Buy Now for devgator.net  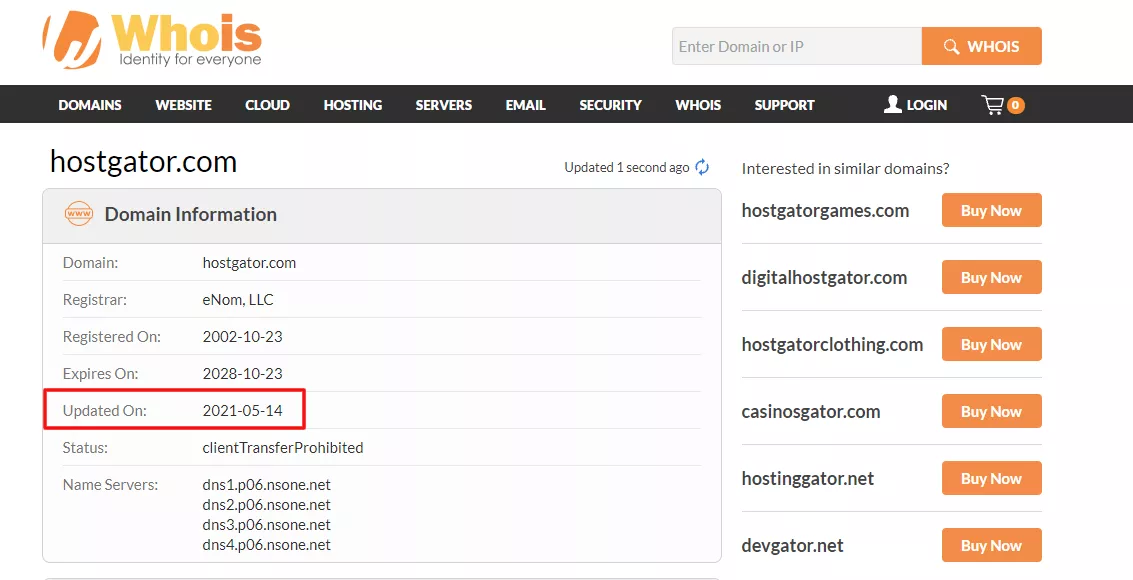991,545
